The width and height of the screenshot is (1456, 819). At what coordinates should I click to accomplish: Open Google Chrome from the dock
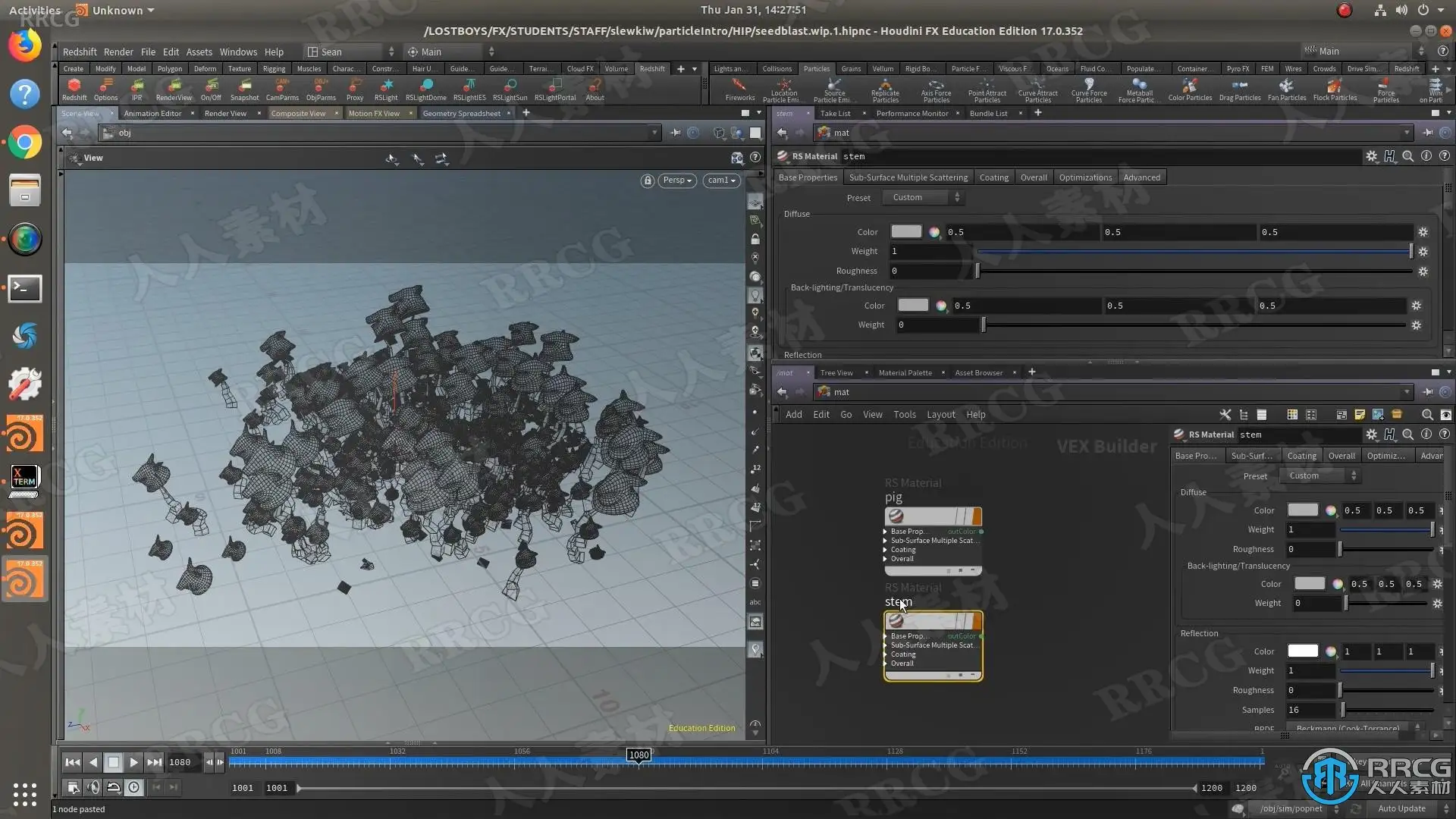point(25,143)
